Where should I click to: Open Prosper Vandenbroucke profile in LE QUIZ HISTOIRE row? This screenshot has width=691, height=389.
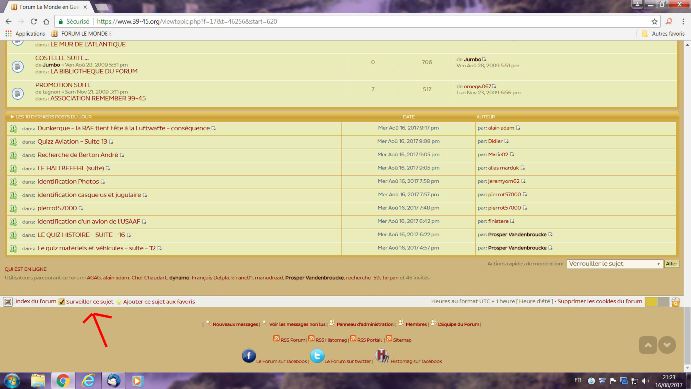pyautogui.click(x=517, y=234)
